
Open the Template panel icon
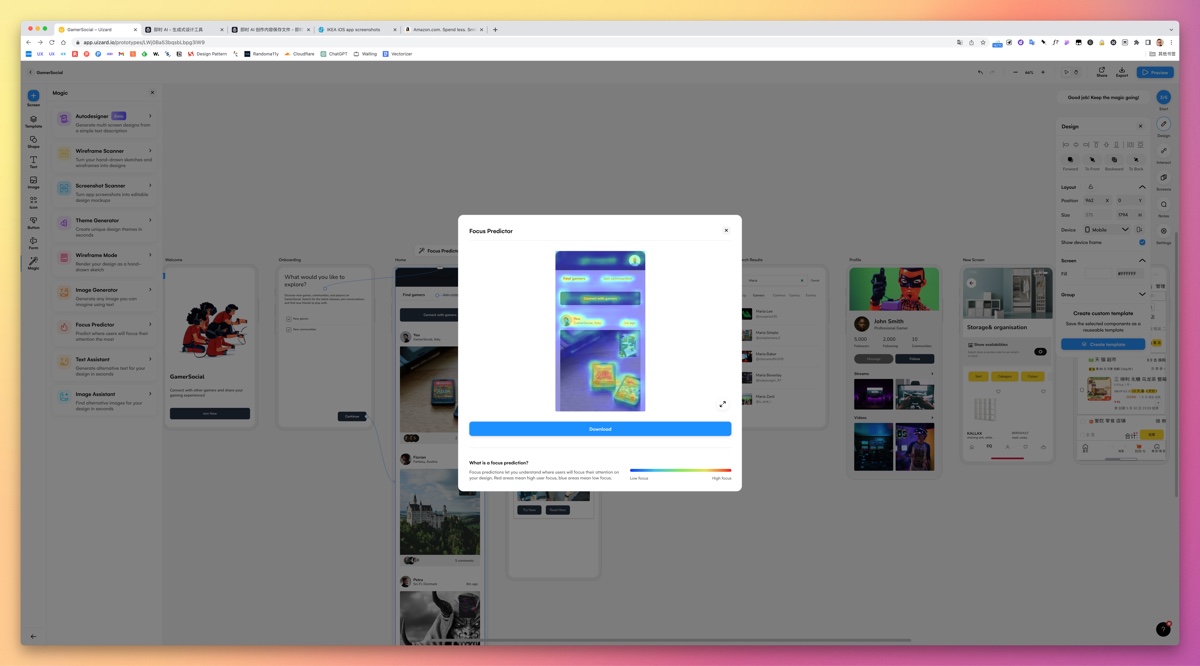pos(33,121)
